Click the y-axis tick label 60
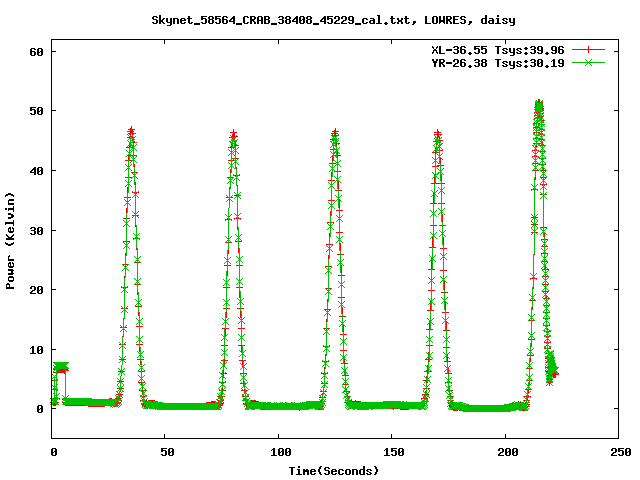Image resolution: width=640 pixels, height=480 pixels. point(36,52)
